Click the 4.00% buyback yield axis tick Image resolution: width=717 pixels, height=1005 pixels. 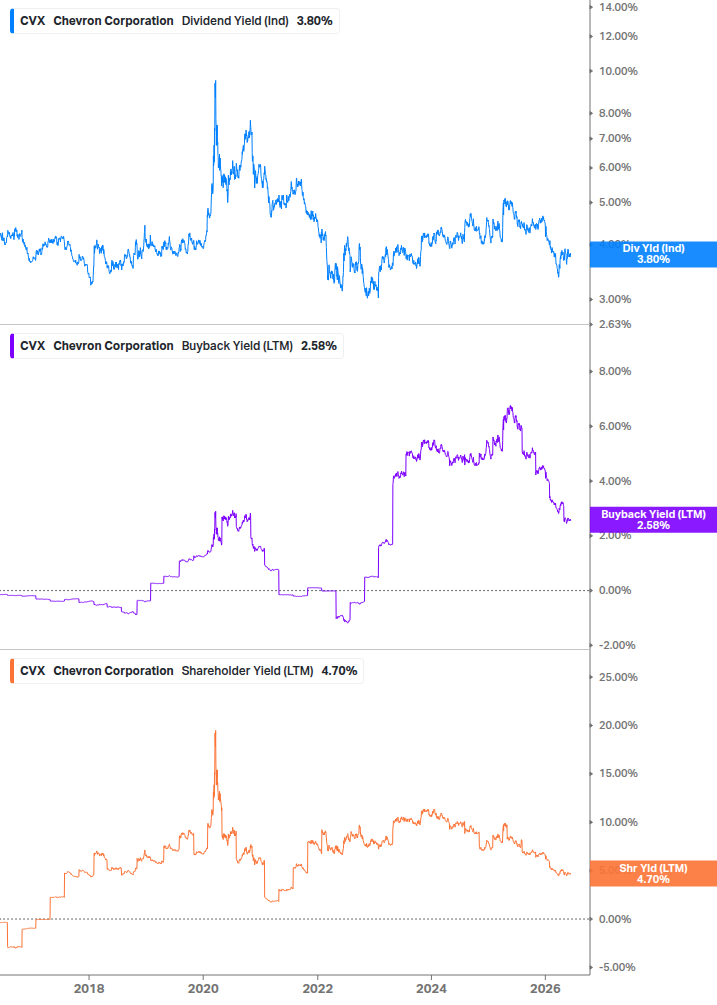615,481
